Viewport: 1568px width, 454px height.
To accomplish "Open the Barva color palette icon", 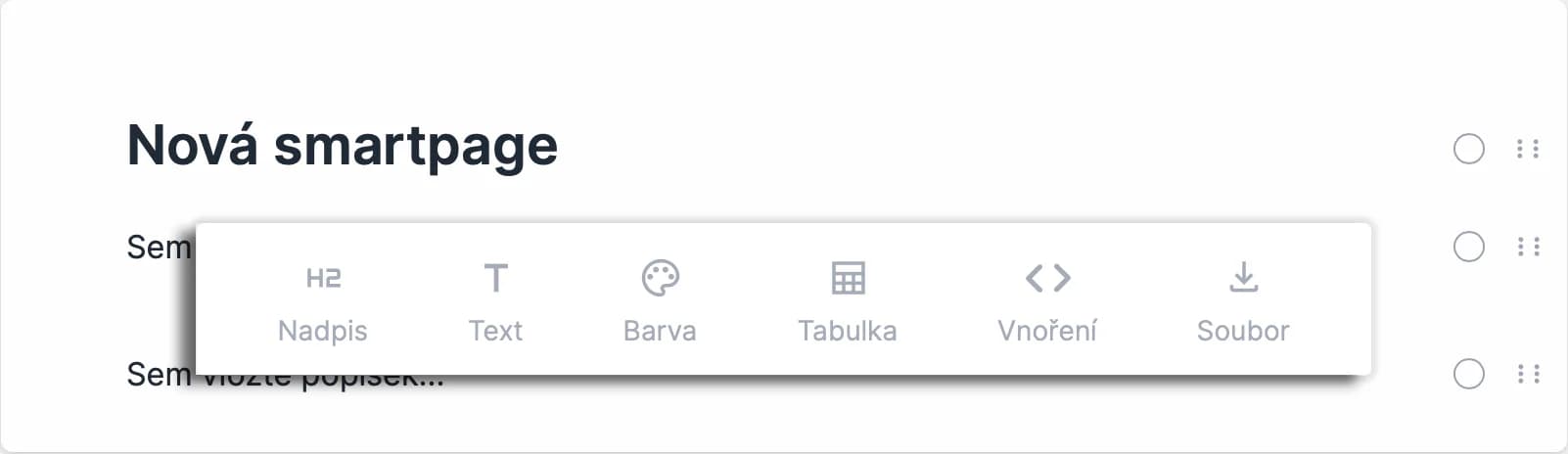I will 660,278.
